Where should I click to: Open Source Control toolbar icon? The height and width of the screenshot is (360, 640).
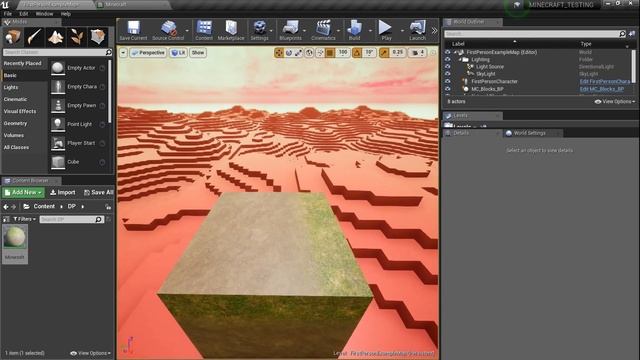(168, 30)
